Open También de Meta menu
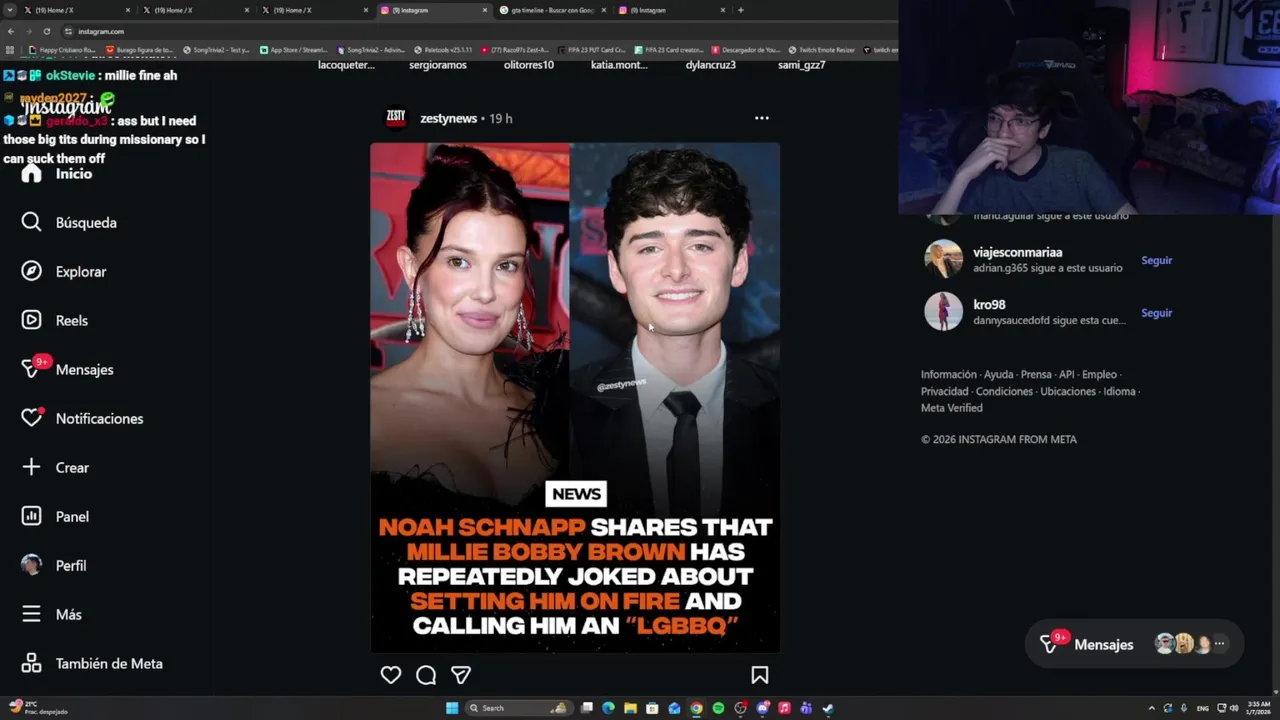1280x720 pixels. [92, 663]
